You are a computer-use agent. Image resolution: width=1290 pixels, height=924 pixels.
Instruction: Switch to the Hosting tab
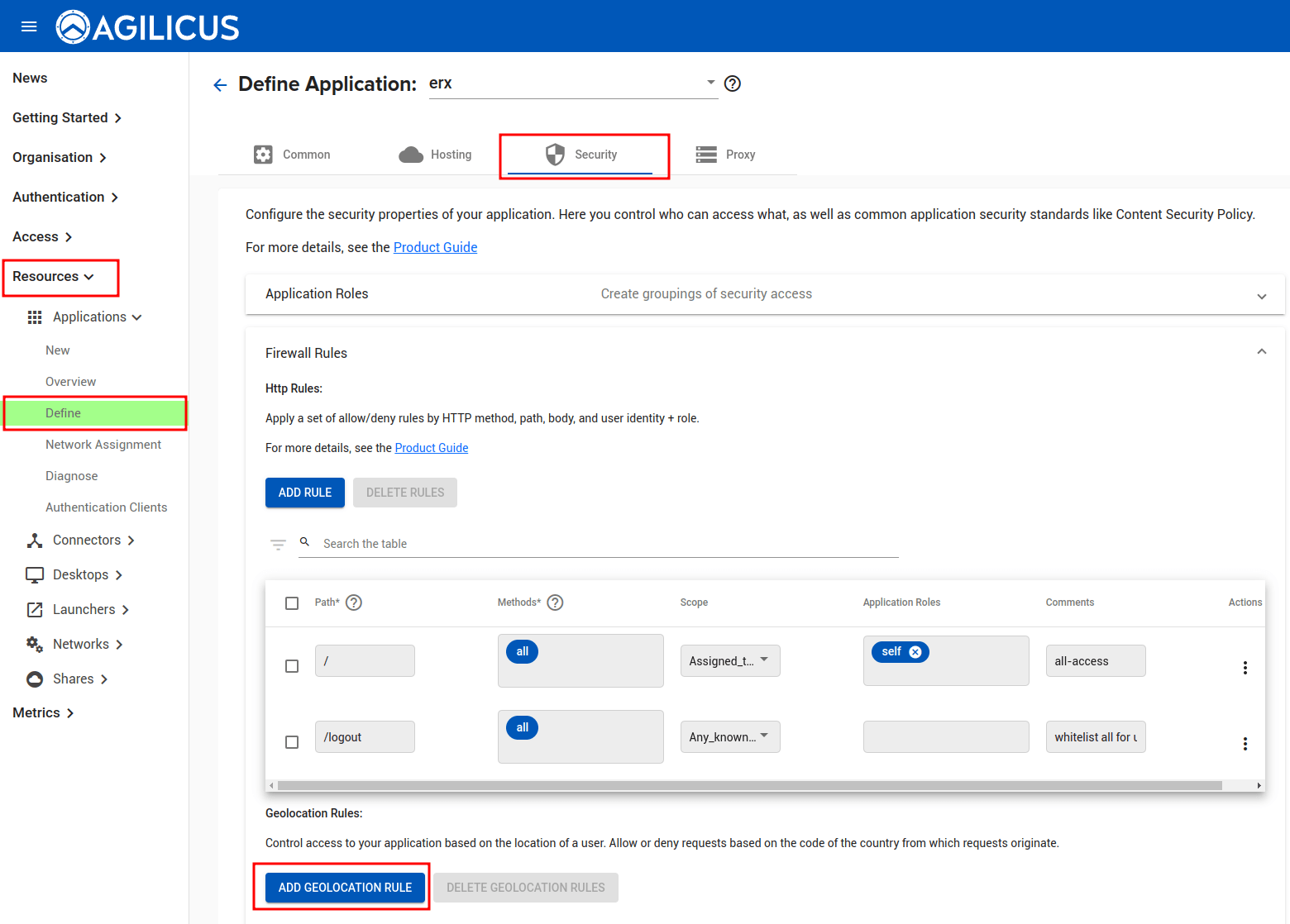(x=436, y=155)
